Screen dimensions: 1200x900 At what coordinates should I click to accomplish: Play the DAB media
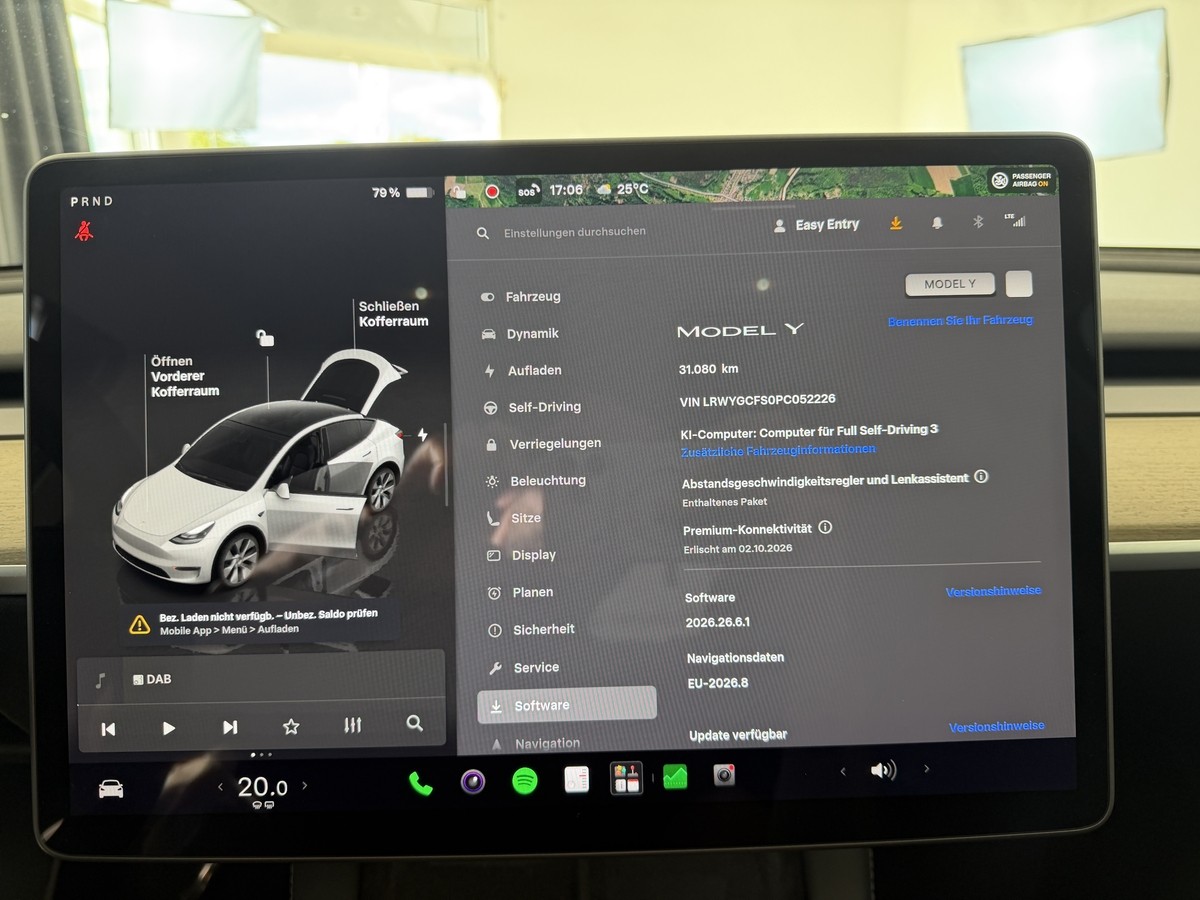(x=169, y=728)
